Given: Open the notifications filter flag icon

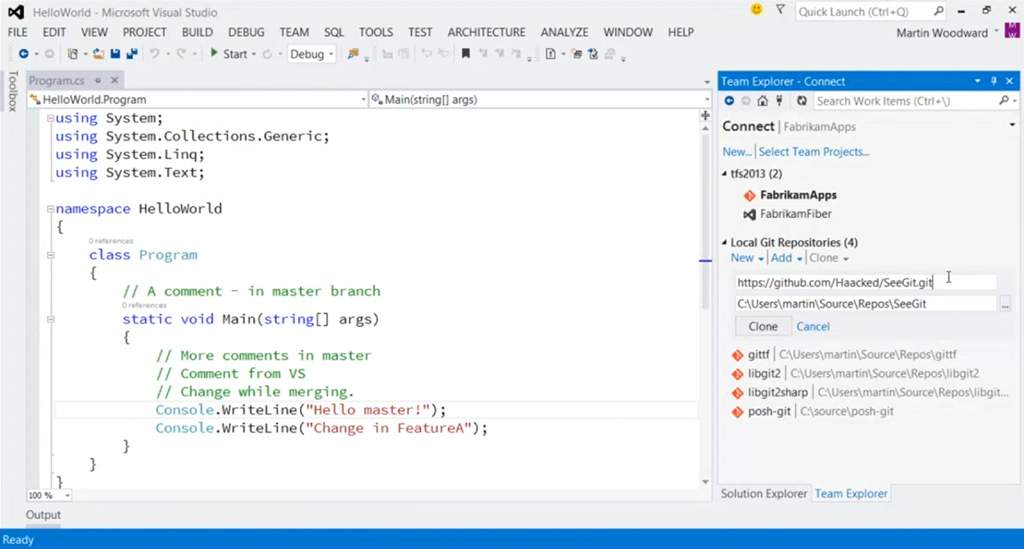Looking at the screenshot, I should pyautogui.click(x=780, y=10).
